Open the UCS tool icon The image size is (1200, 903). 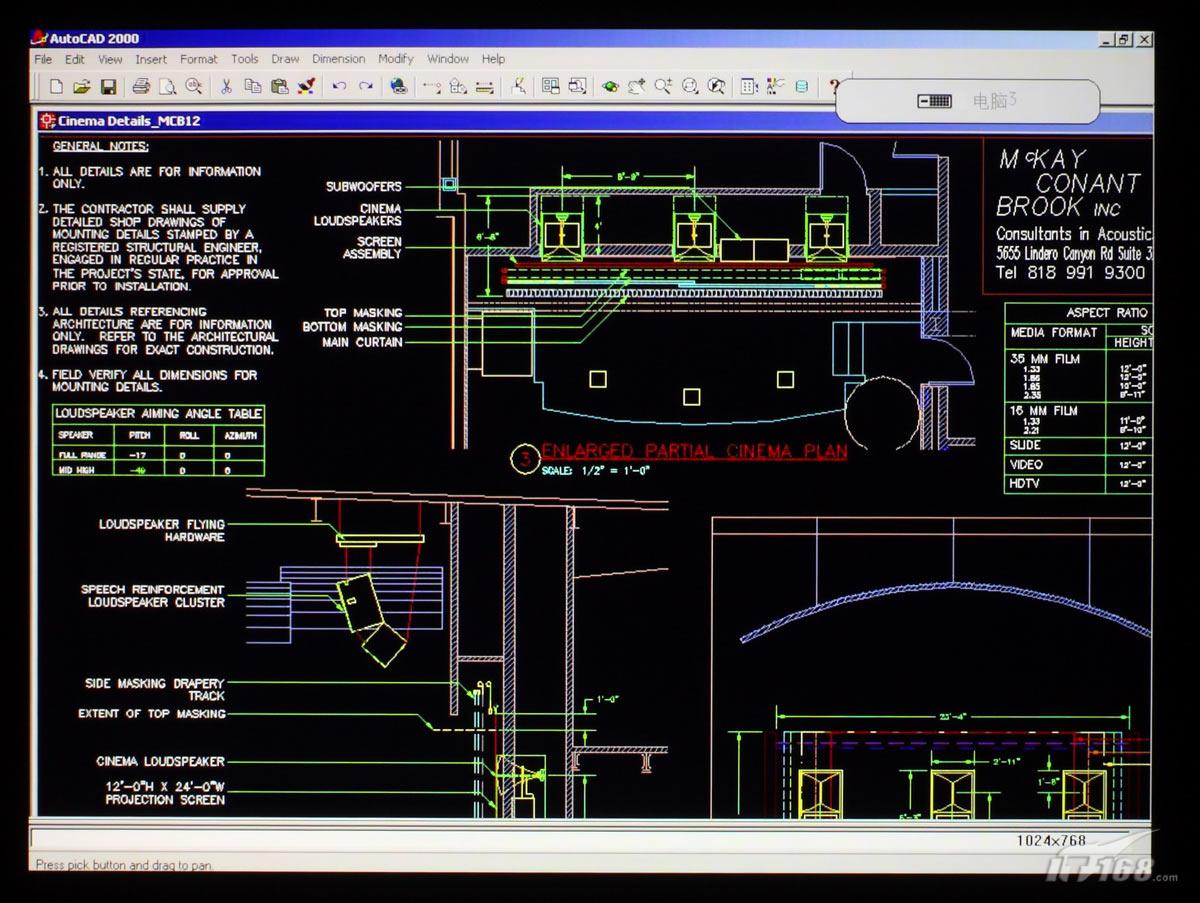coord(458,87)
